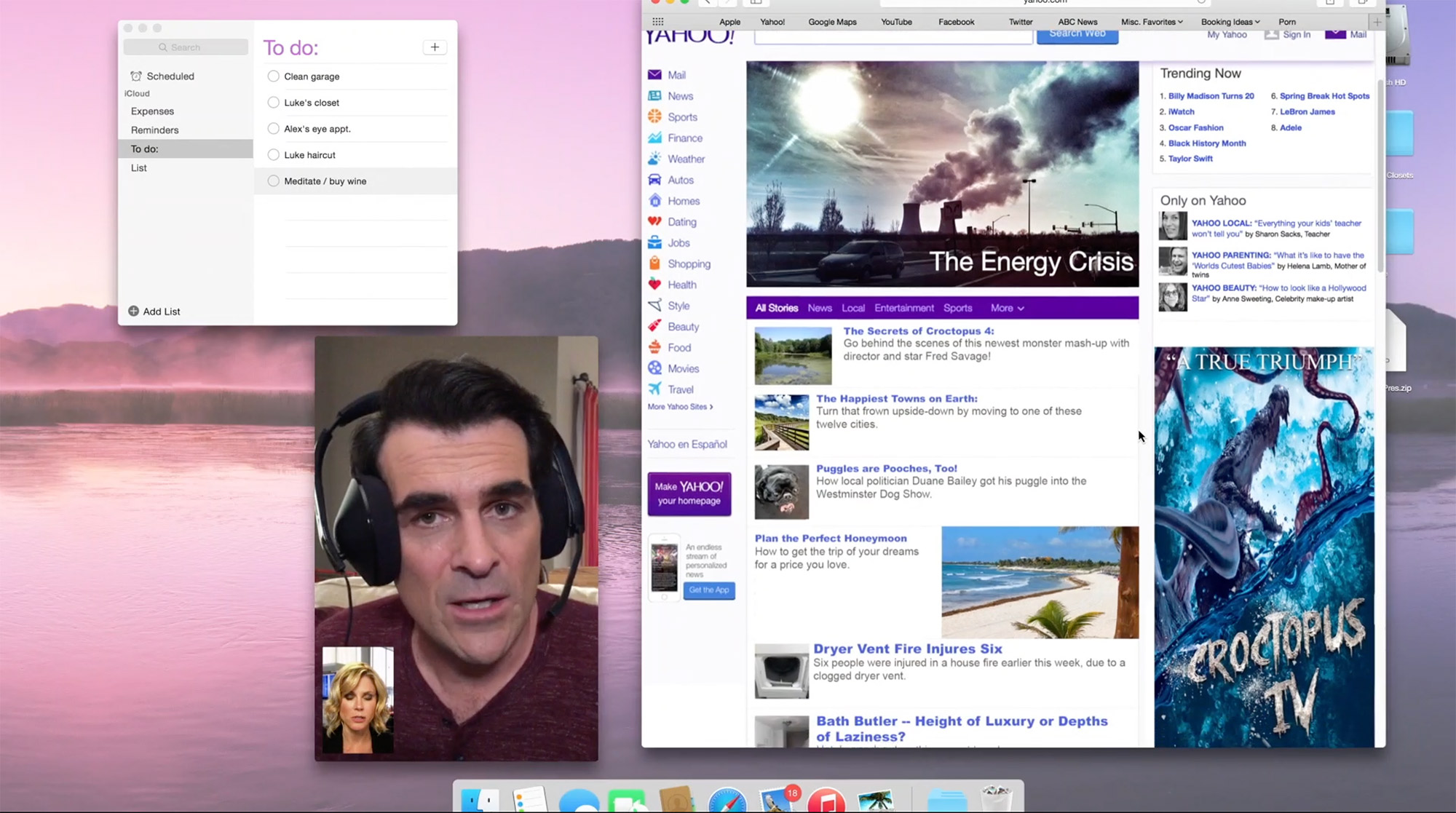Switch to the Entertainment stories tab
The height and width of the screenshot is (813, 1456).
click(x=903, y=308)
